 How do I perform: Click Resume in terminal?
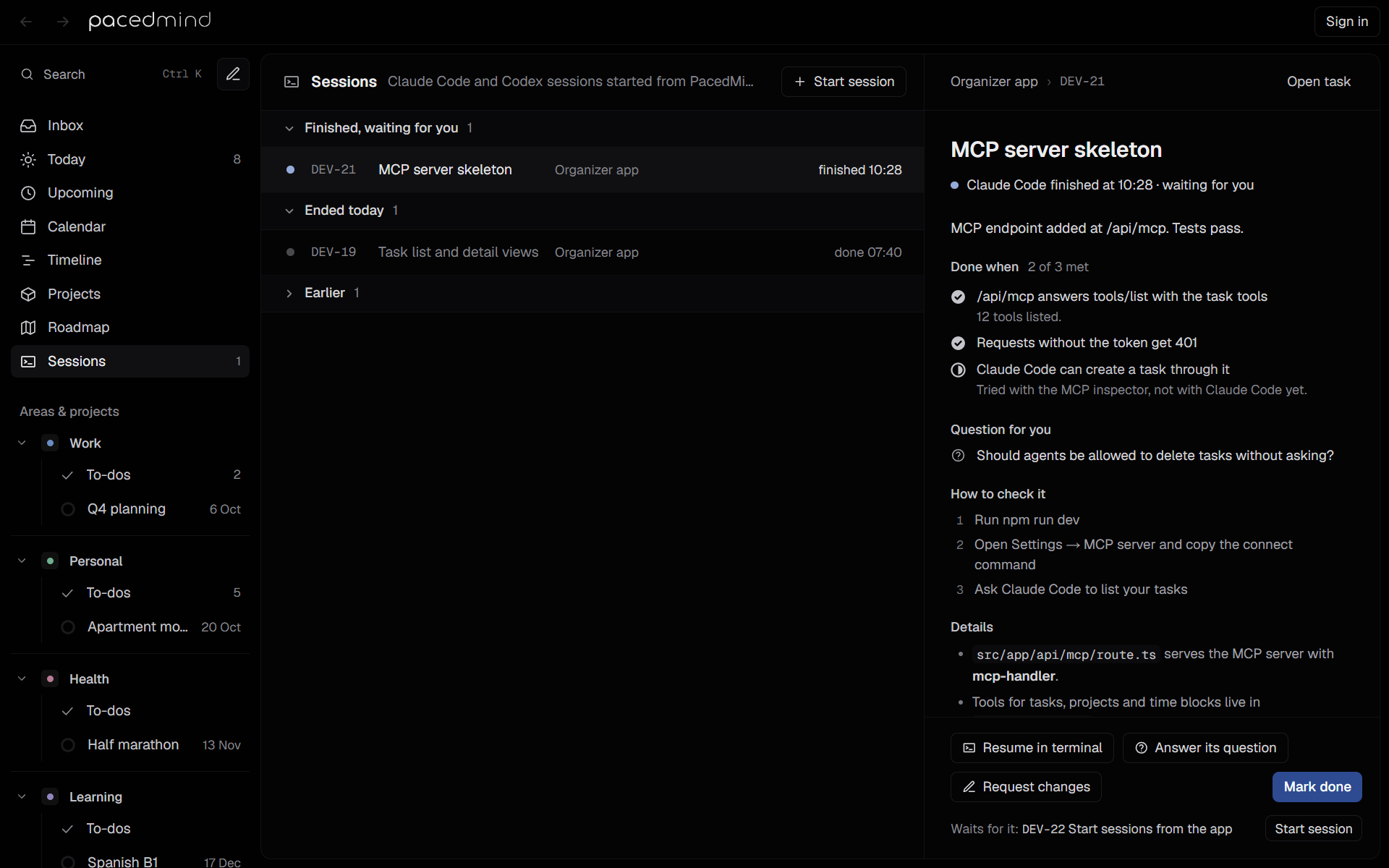point(1032,748)
